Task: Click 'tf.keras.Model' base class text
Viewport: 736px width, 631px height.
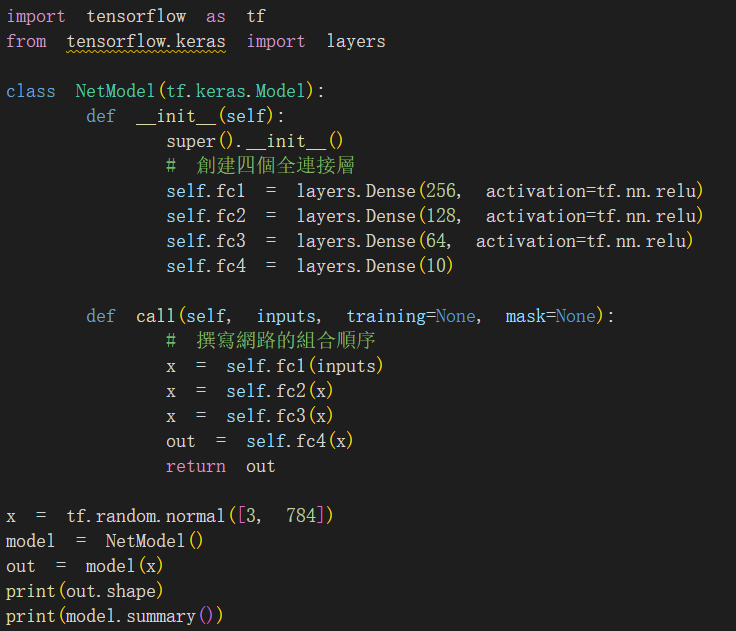Action: (236, 91)
